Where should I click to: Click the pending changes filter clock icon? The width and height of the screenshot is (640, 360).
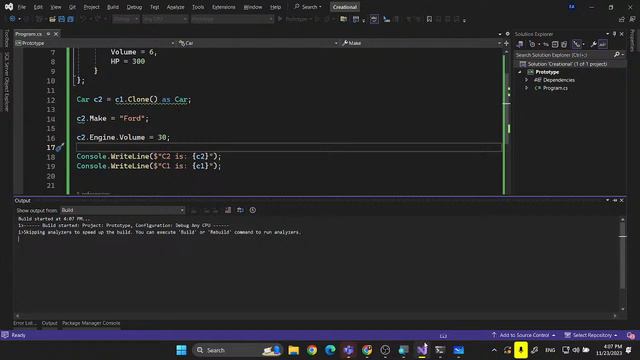pyautogui.click(x=532, y=44)
